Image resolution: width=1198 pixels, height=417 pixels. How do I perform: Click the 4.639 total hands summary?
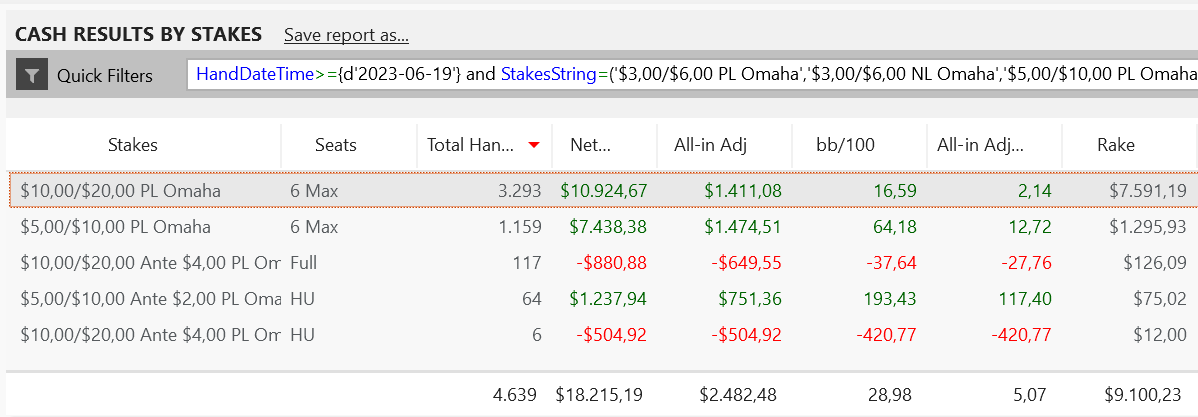click(514, 395)
